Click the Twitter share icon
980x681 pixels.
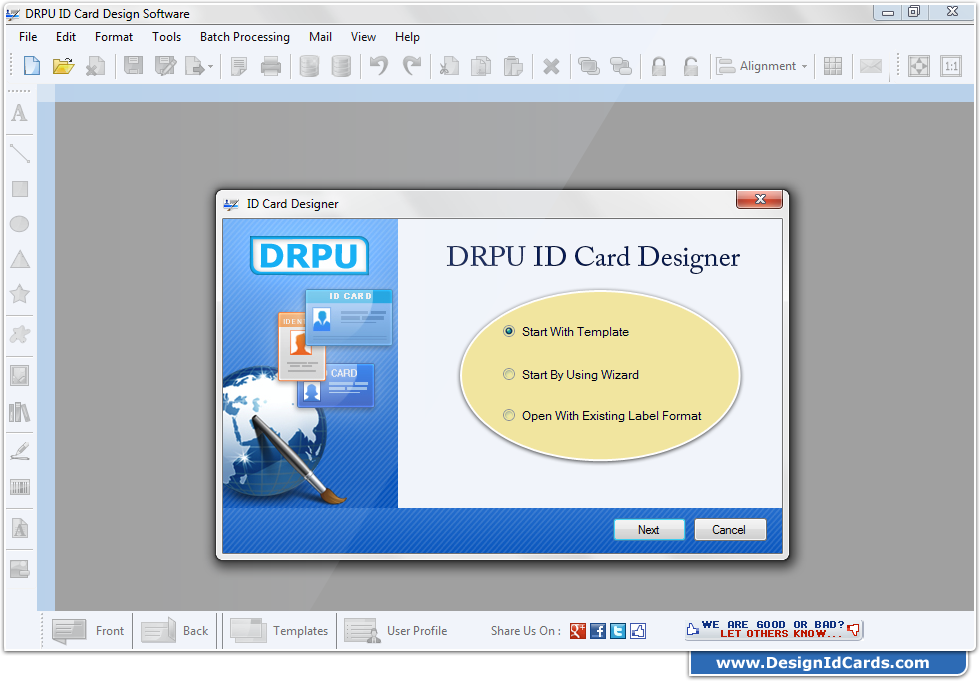click(618, 631)
